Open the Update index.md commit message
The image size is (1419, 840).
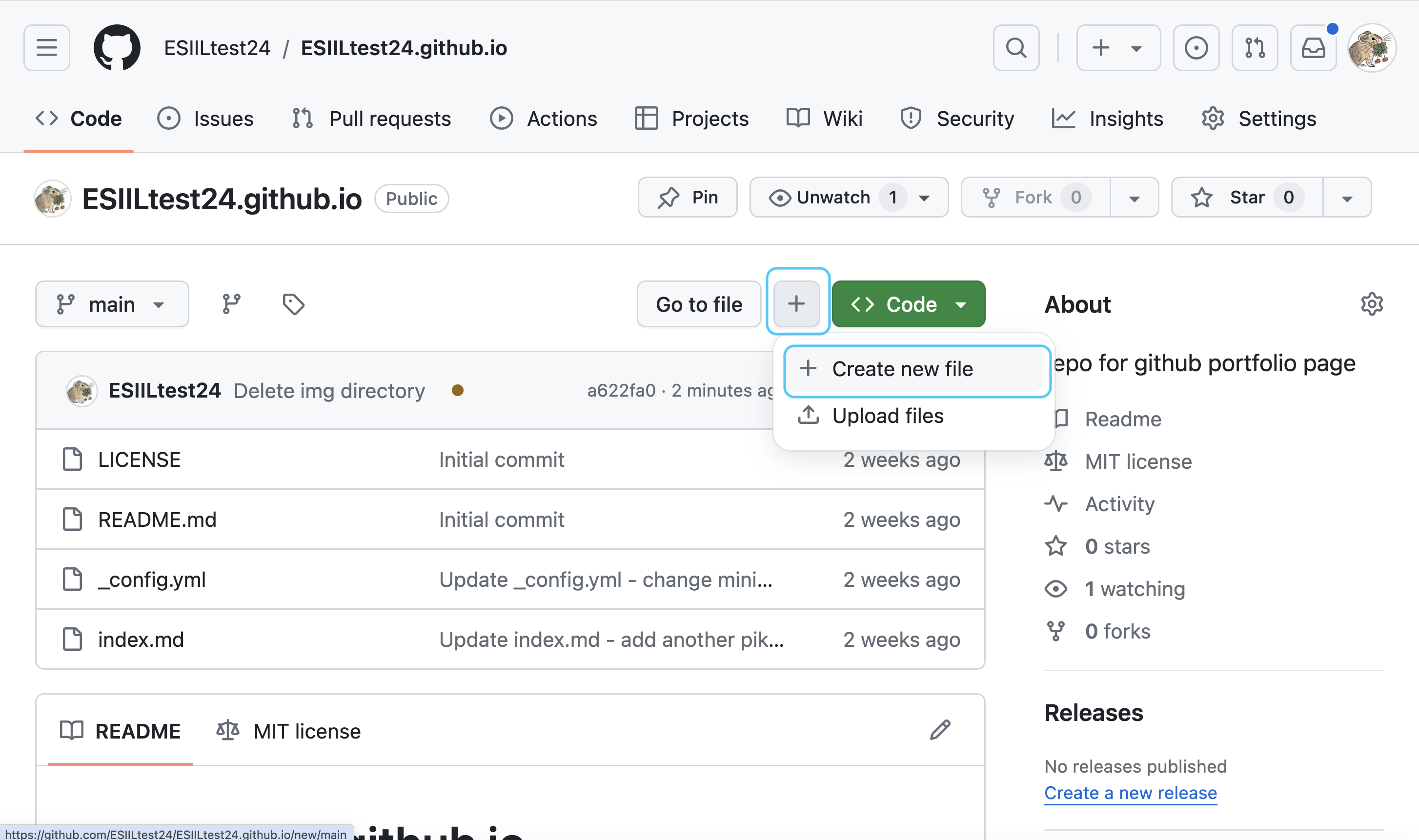tap(611, 640)
